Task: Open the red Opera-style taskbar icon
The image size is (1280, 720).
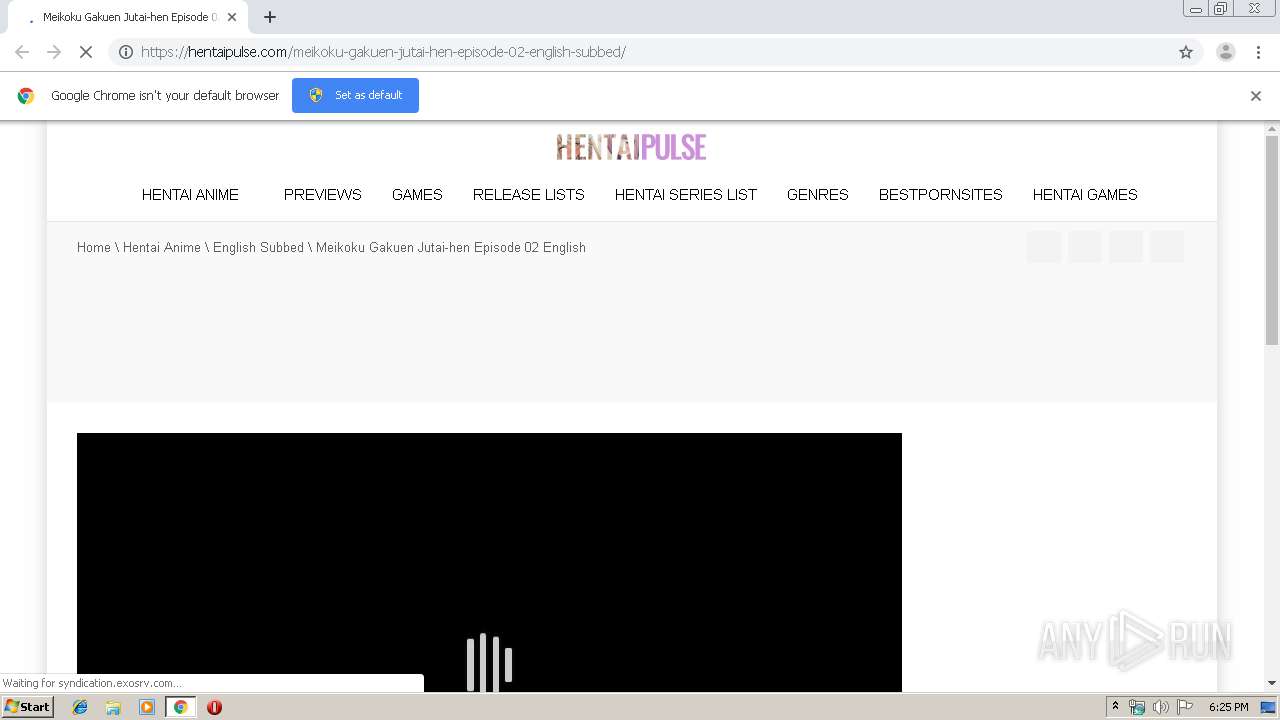Action: click(214, 707)
